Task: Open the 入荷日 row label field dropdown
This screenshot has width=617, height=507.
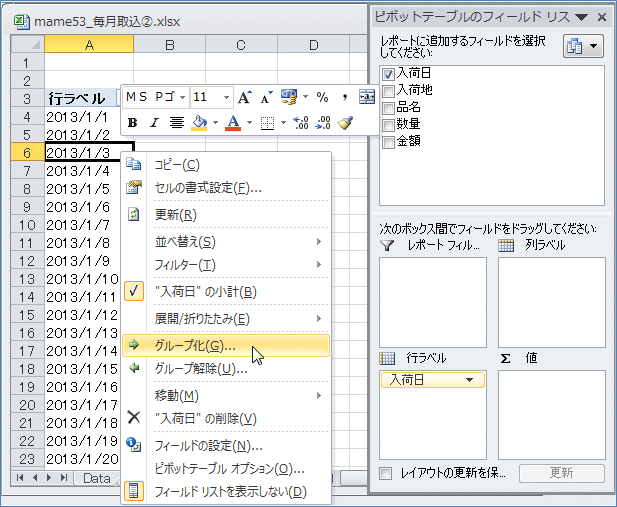Action: (x=469, y=380)
